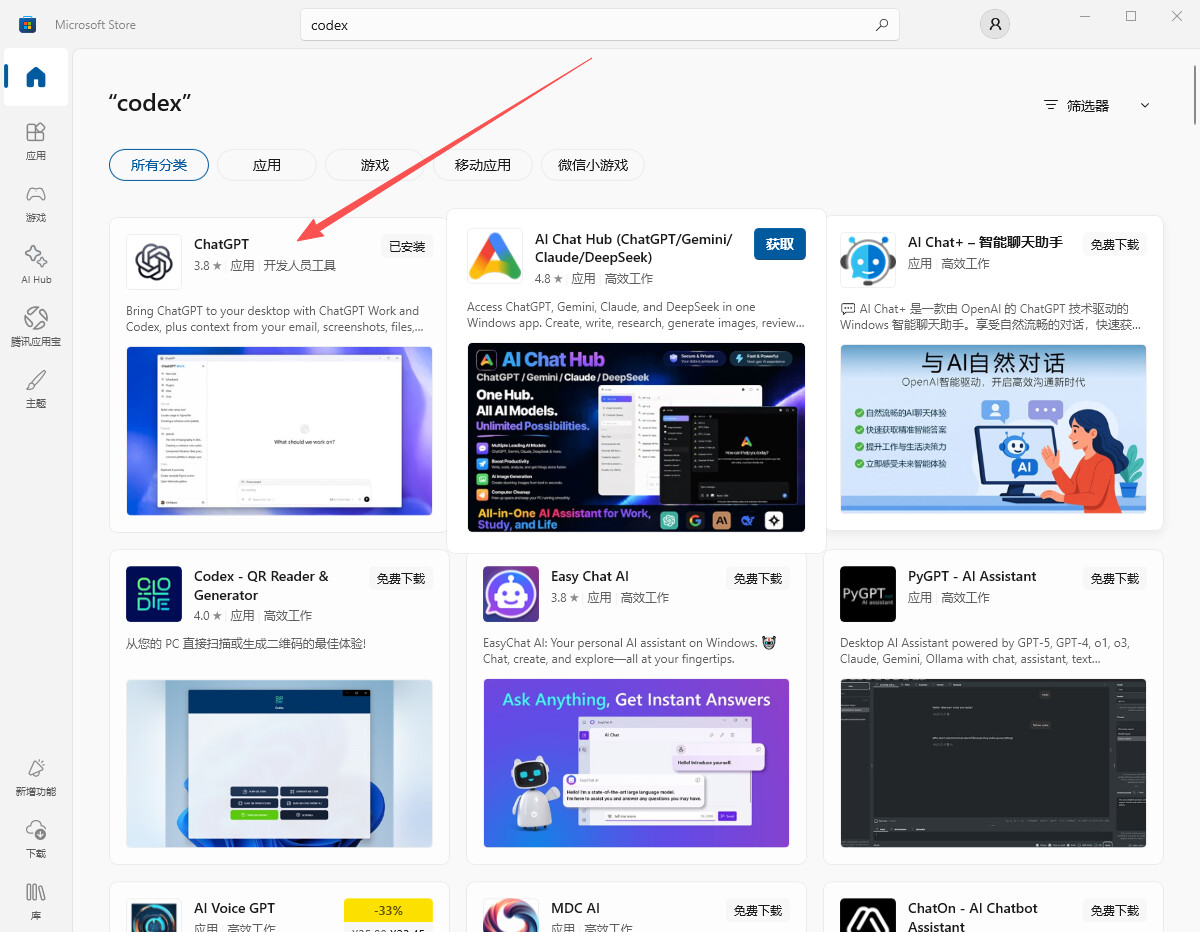Open AI Hub from the sidebar
Image resolution: width=1200 pixels, height=932 pixels.
36,266
